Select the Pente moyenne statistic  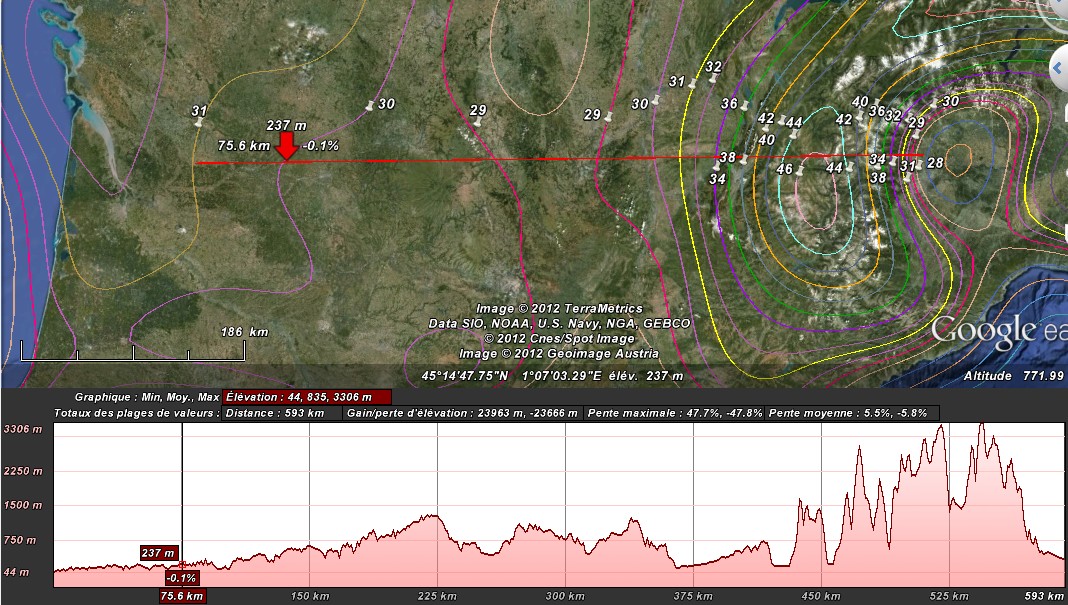click(853, 413)
